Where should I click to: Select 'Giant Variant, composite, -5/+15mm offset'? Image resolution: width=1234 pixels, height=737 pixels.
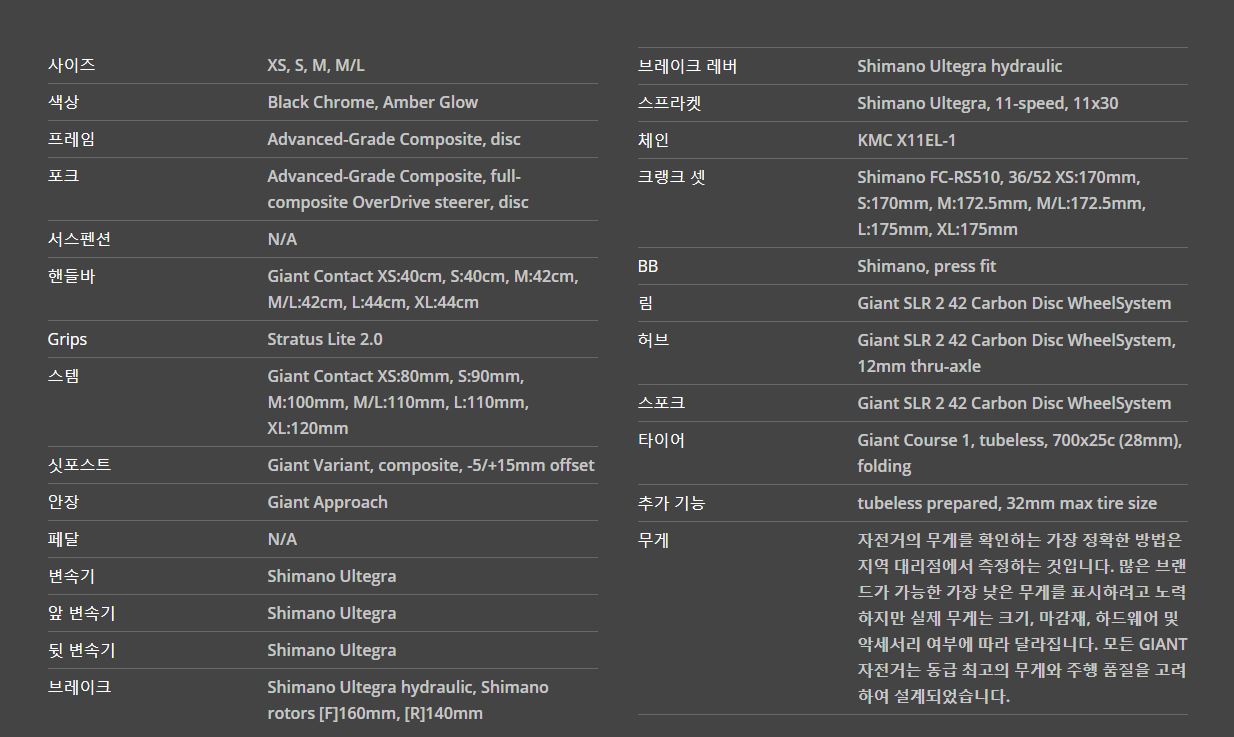click(x=431, y=465)
